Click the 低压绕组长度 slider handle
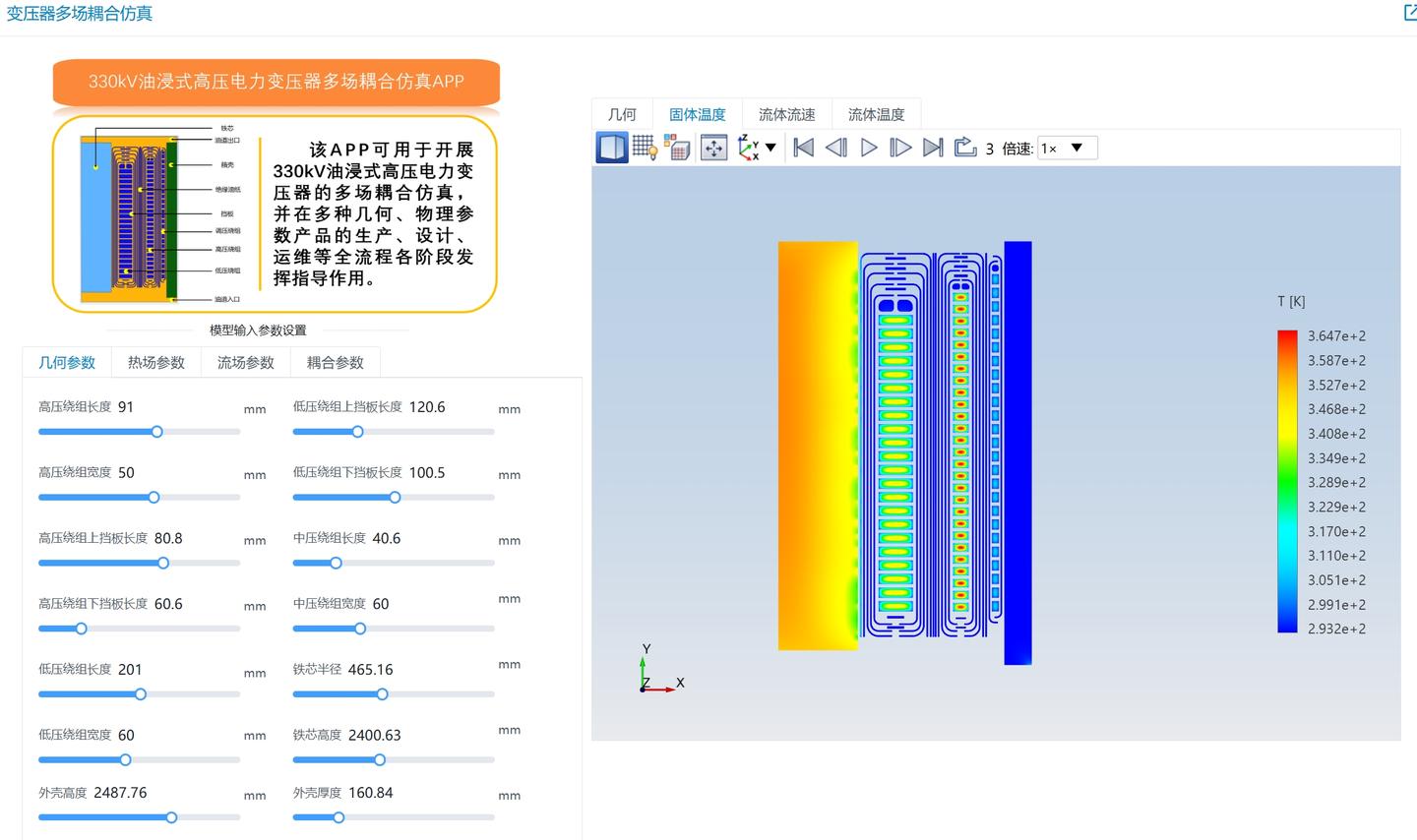 tap(141, 694)
